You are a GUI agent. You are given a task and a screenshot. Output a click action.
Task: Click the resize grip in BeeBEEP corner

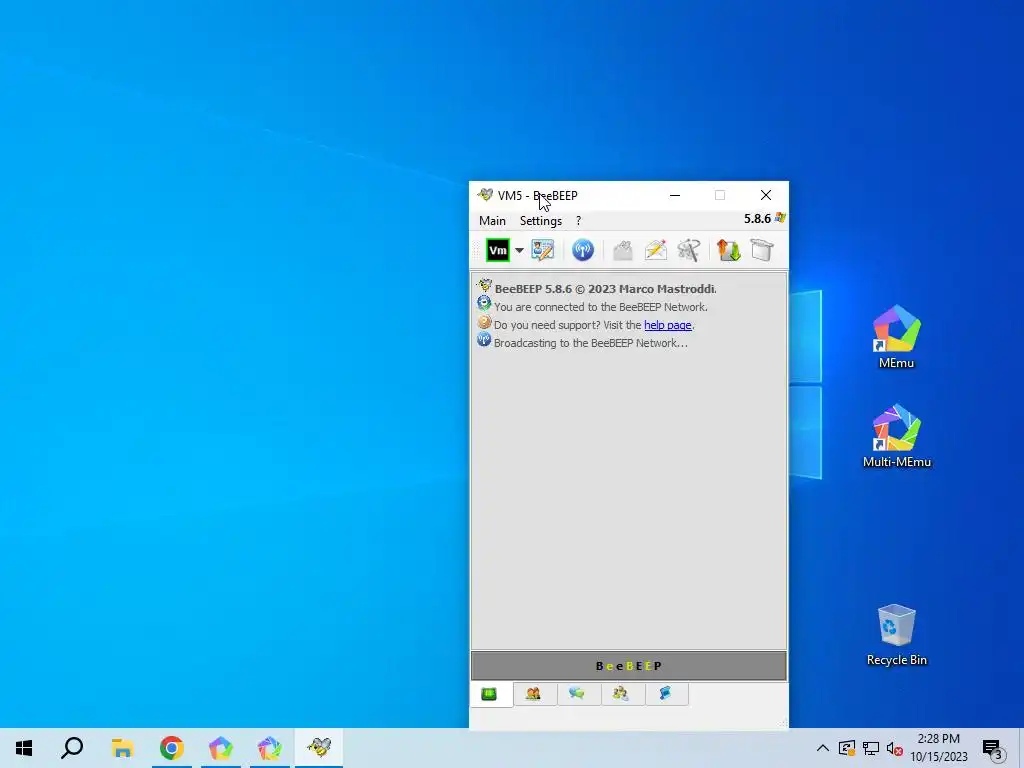784,724
